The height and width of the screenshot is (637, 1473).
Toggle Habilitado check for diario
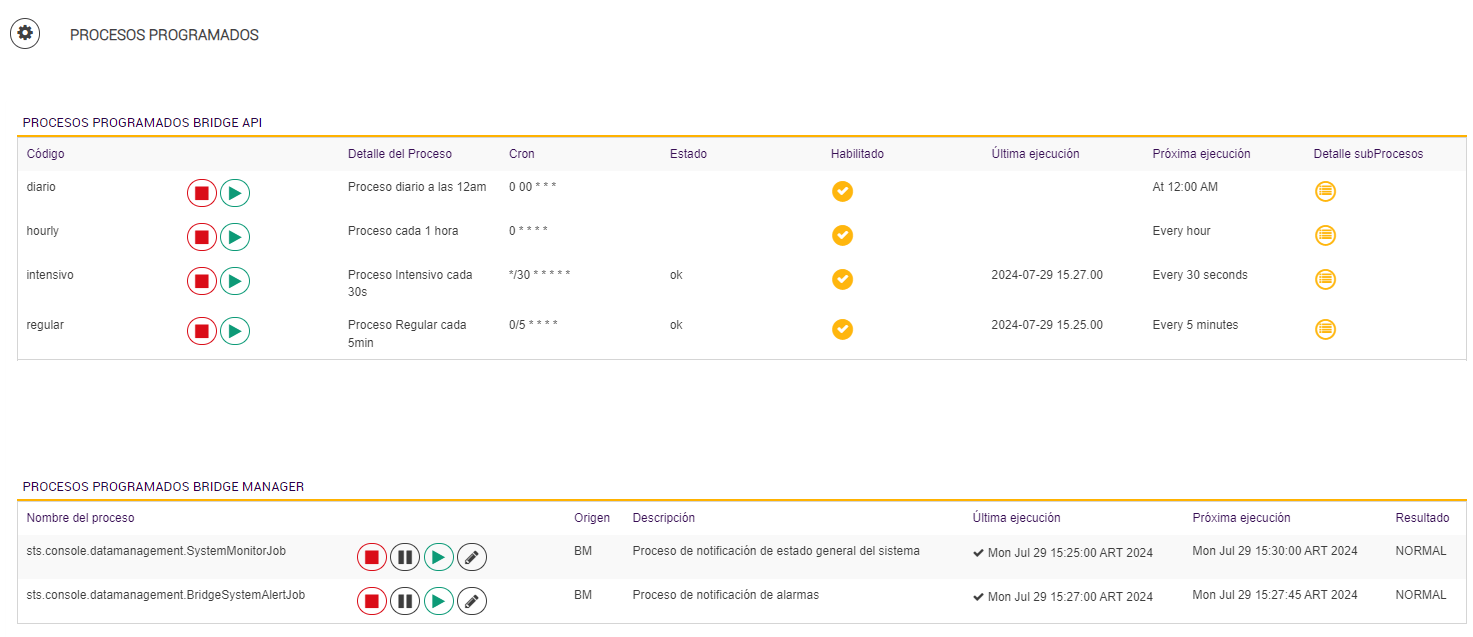(x=843, y=191)
